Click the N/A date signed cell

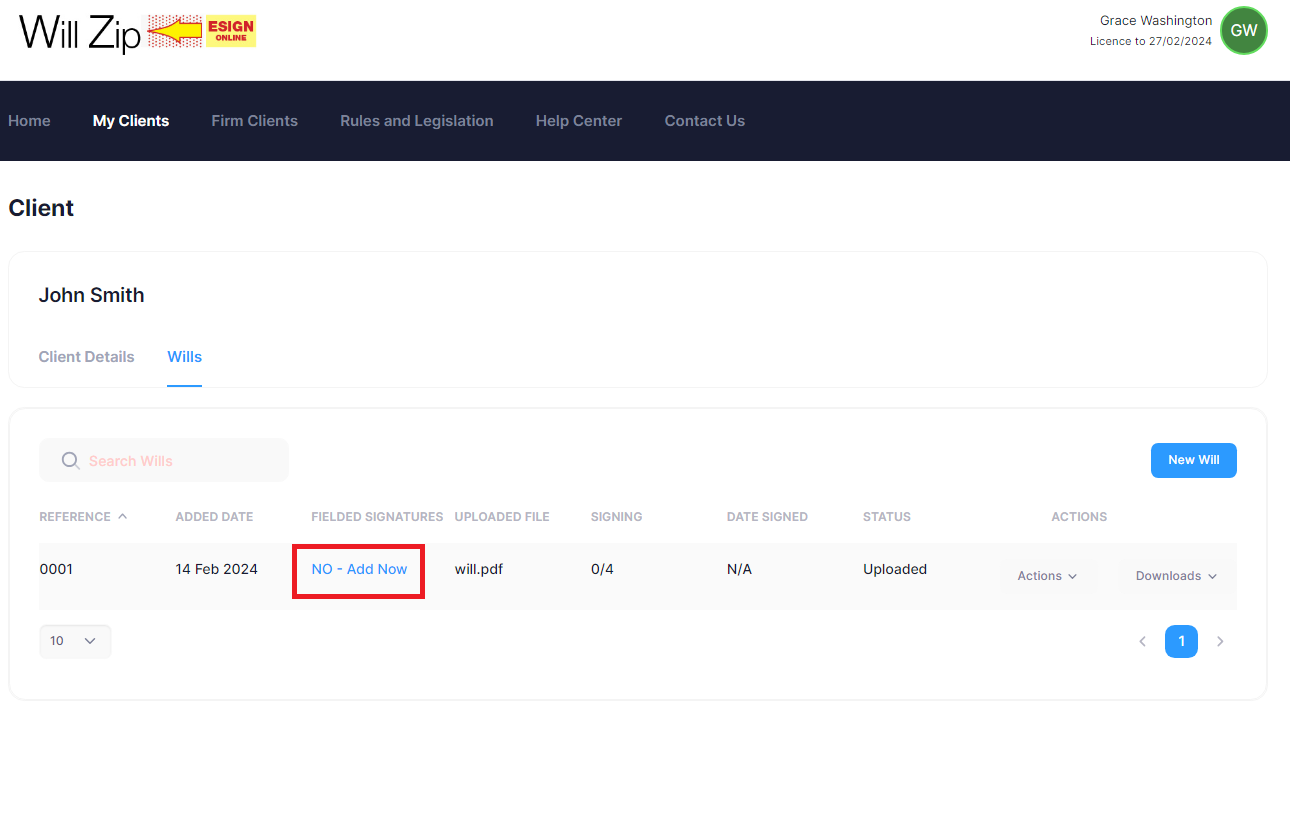coord(739,569)
